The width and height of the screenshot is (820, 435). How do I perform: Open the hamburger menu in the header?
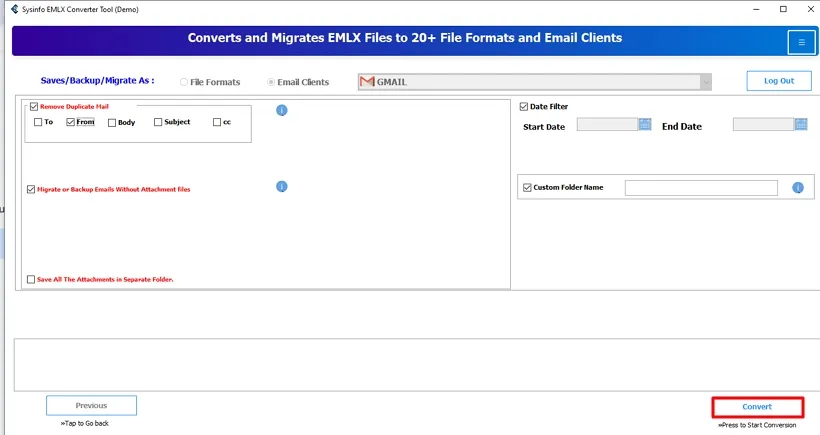pyautogui.click(x=801, y=42)
